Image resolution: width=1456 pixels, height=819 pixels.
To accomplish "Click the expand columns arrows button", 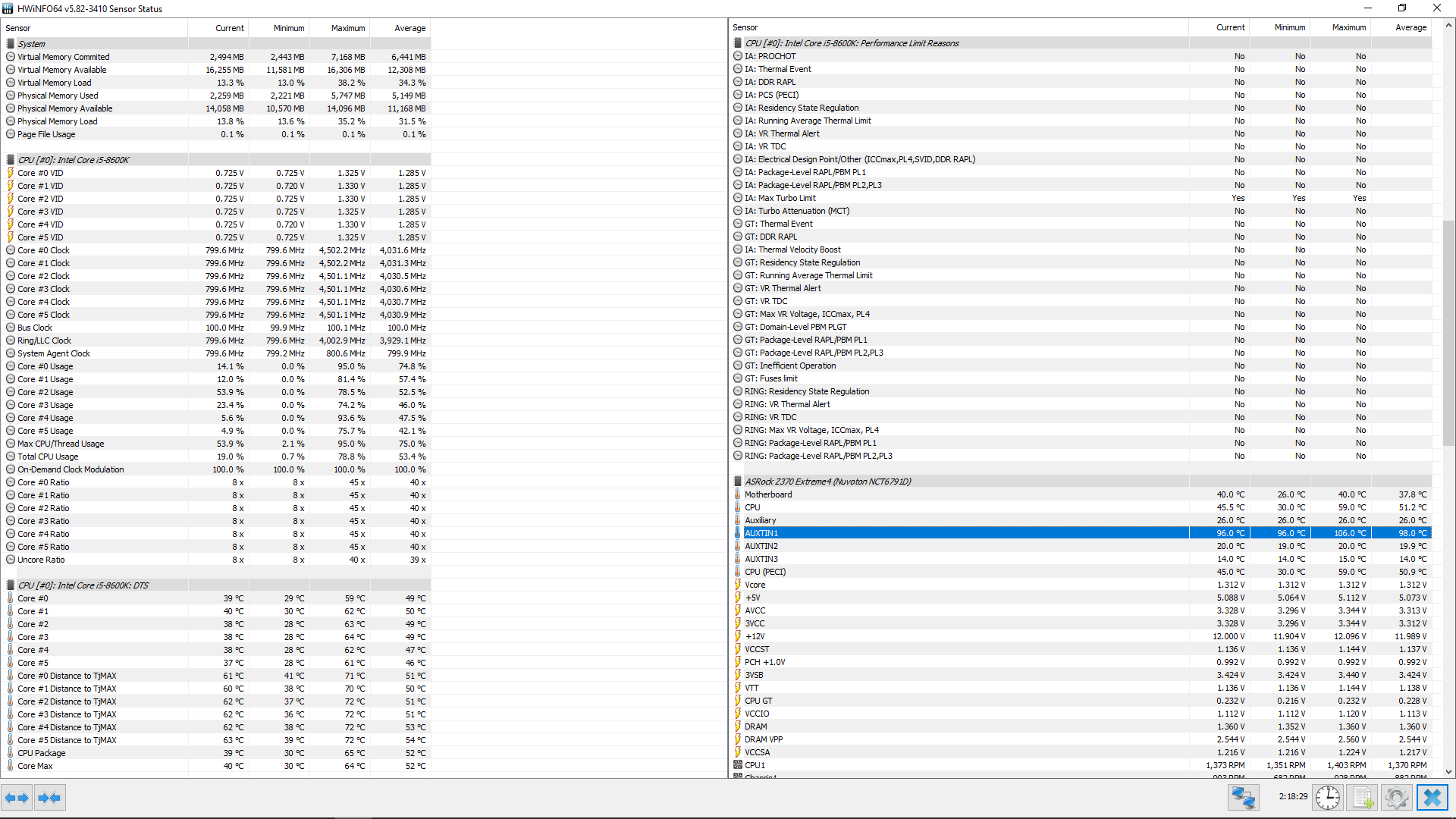I will (17, 798).
